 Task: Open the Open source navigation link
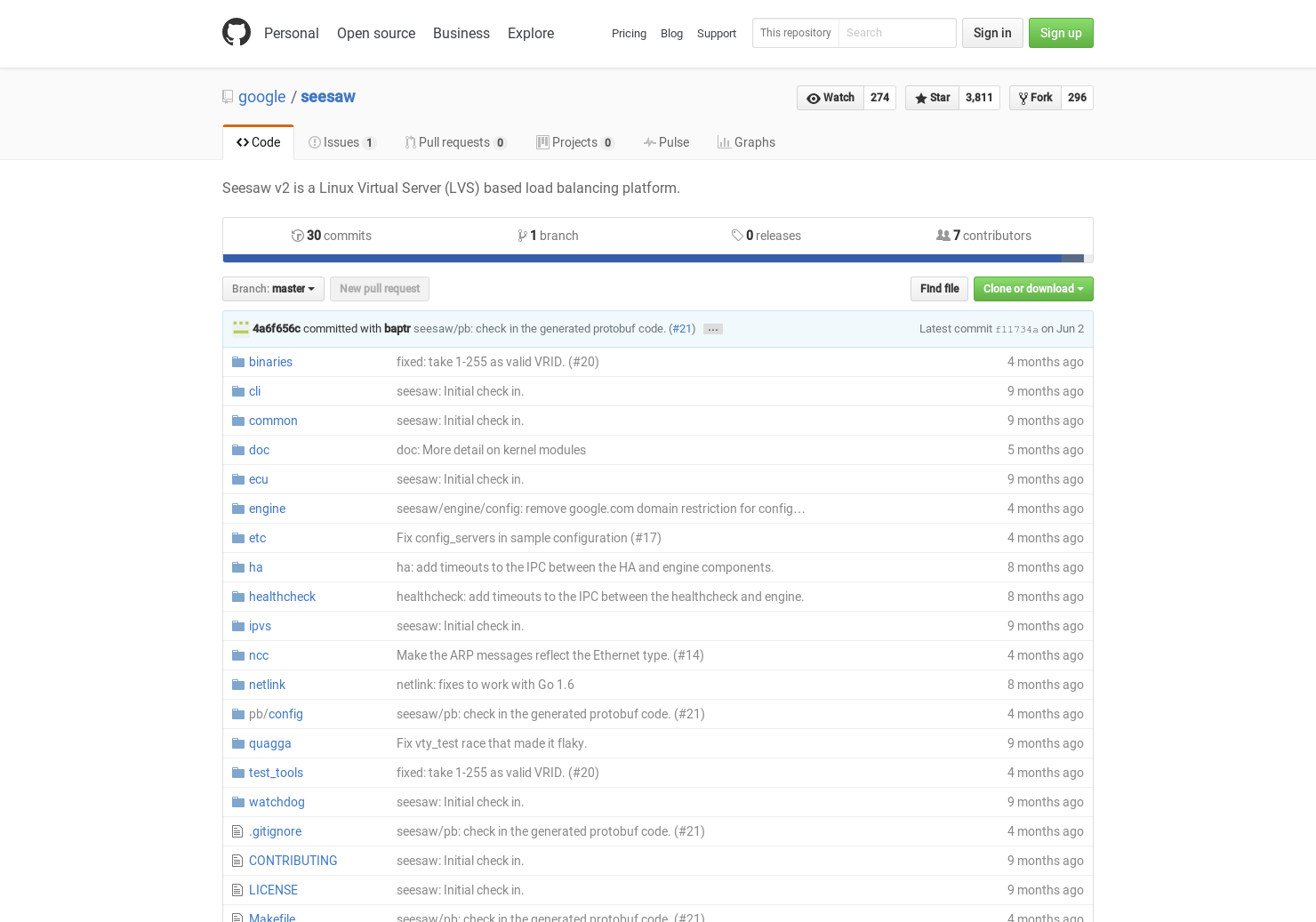pyautogui.click(x=376, y=33)
